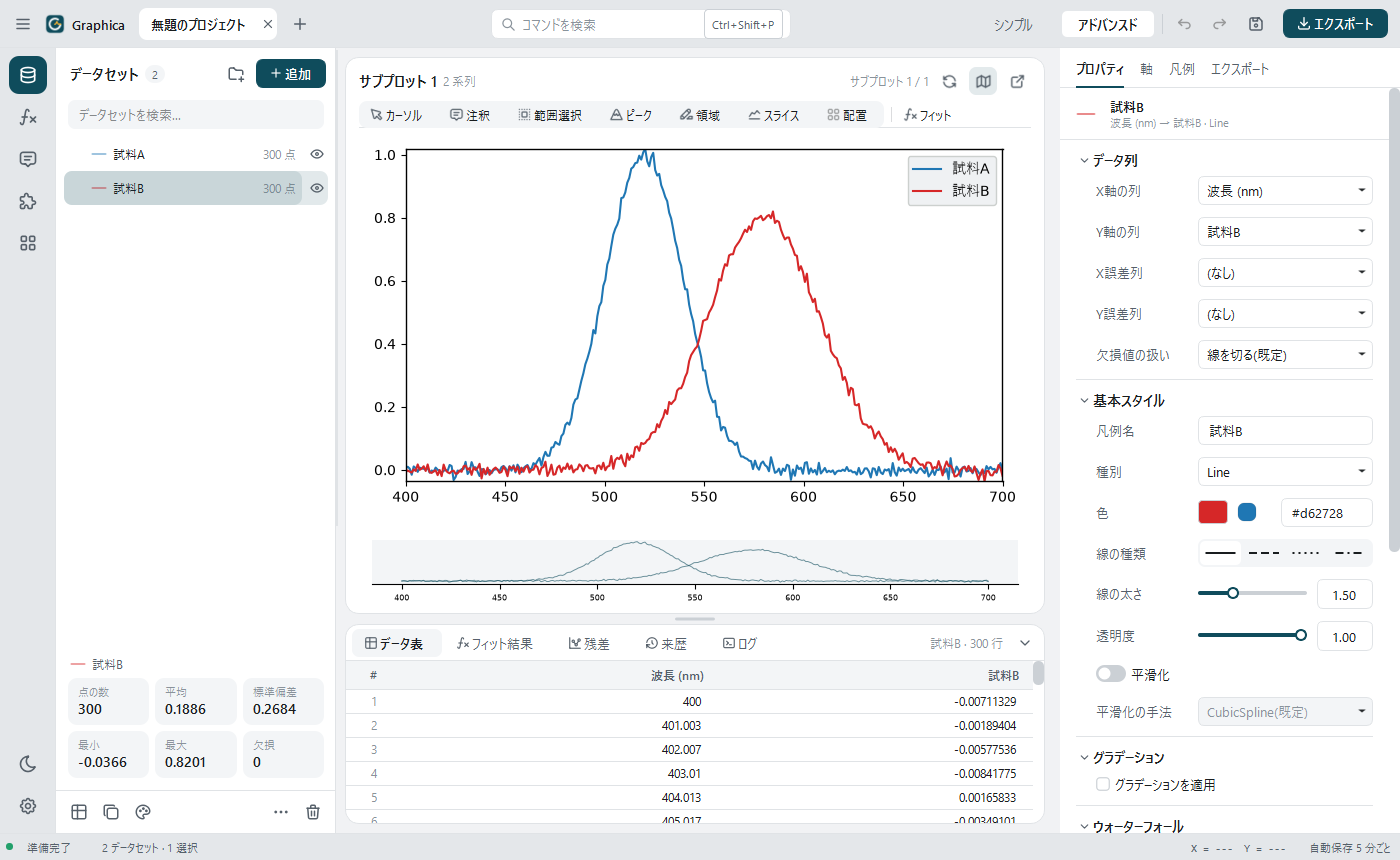This screenshot has width=1400, height=860.
Task: Open settings gear in sidebar
Action: coord(28,806)
